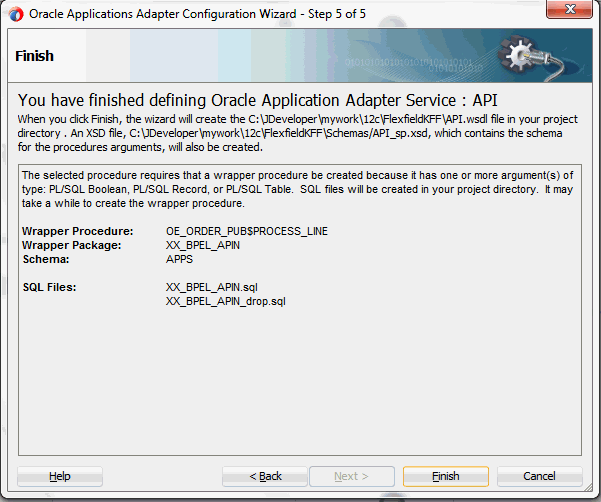Screen dimensions: 601x502
Task: Click the gear and plug adapter graphic
Action: pos(533,57)
